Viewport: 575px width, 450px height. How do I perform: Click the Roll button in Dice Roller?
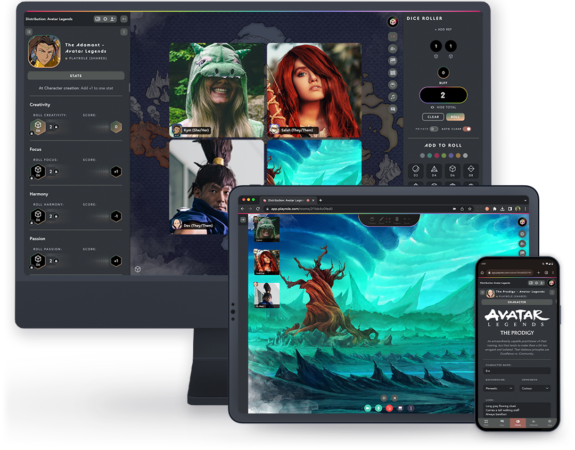(455, 117)
